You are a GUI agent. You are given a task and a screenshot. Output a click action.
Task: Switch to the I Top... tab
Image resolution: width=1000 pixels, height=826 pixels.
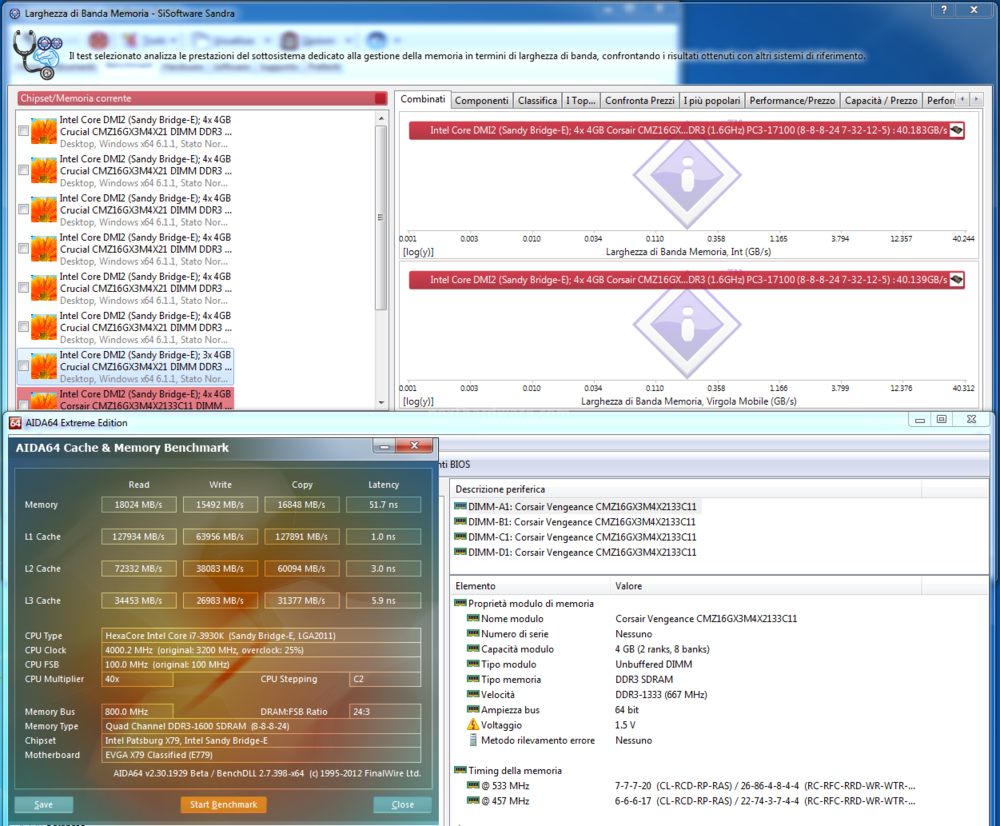[580, 100]
